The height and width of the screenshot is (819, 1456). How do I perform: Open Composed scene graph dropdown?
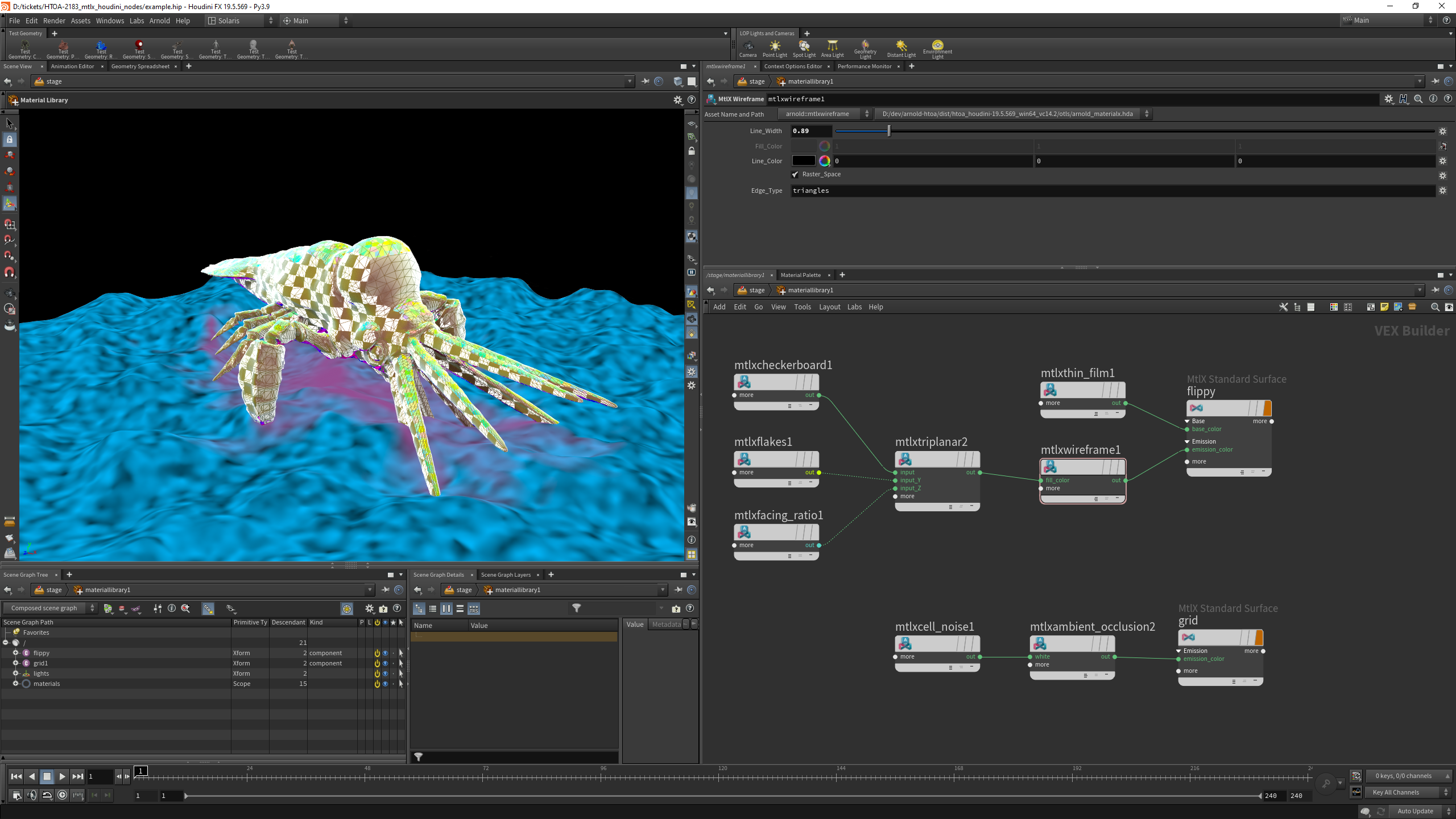point(49,608)
